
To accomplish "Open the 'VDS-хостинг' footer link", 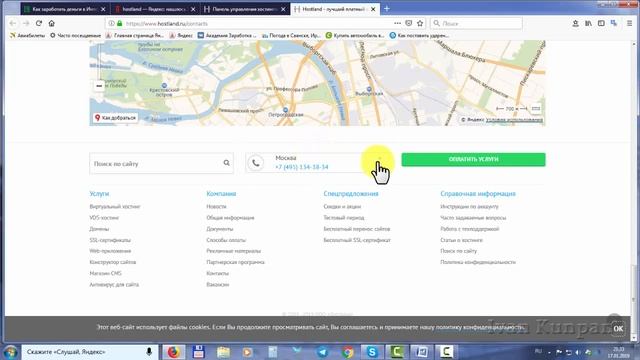I will tap(104, 218).
